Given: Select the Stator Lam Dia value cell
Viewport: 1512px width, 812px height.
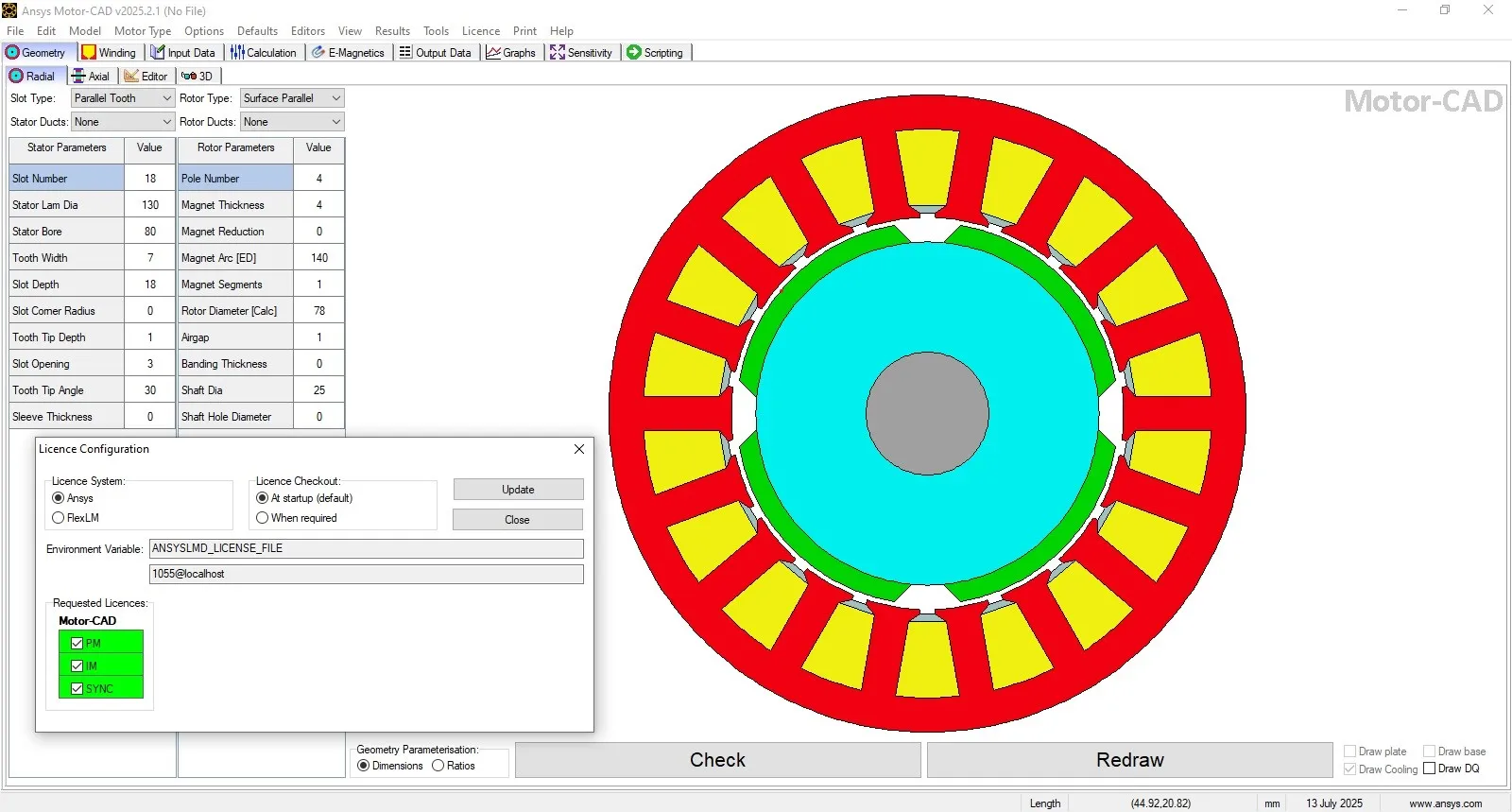Looking at the screenshot, I should pyautogui.click(x=149, y=205).
